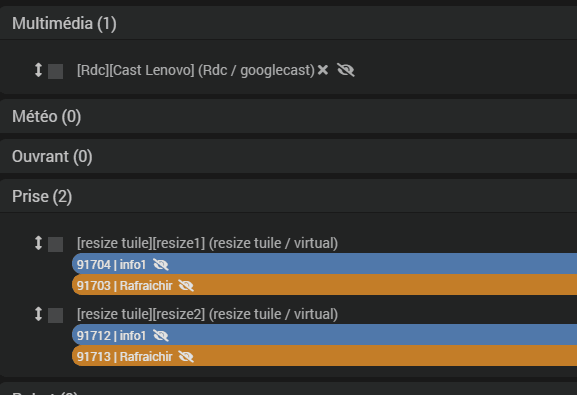Remove Cast Lenovo using the X icon
Image resolution: width=577 pixels, height=395 pixels.
(323, 70)
